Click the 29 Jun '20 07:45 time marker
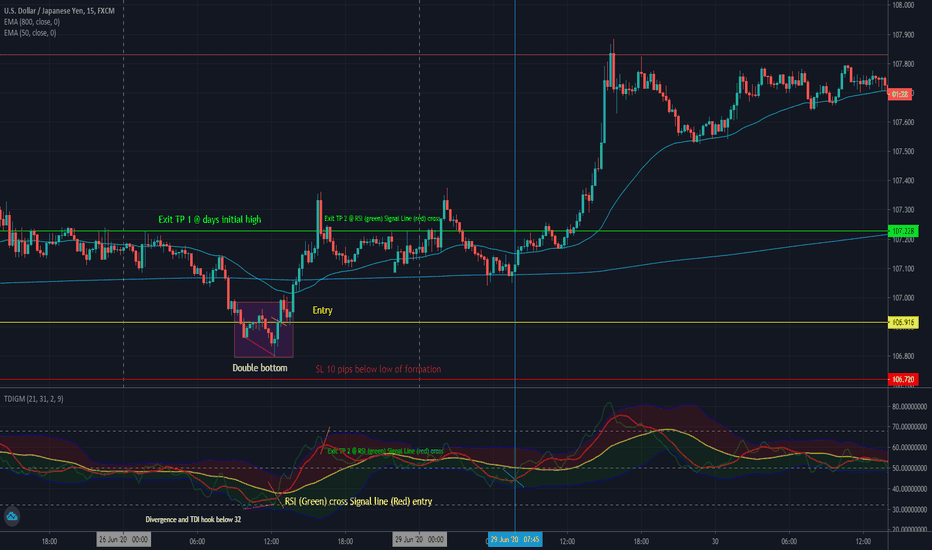The height and width of the screenshot is (550, 932). pos(515,540)
